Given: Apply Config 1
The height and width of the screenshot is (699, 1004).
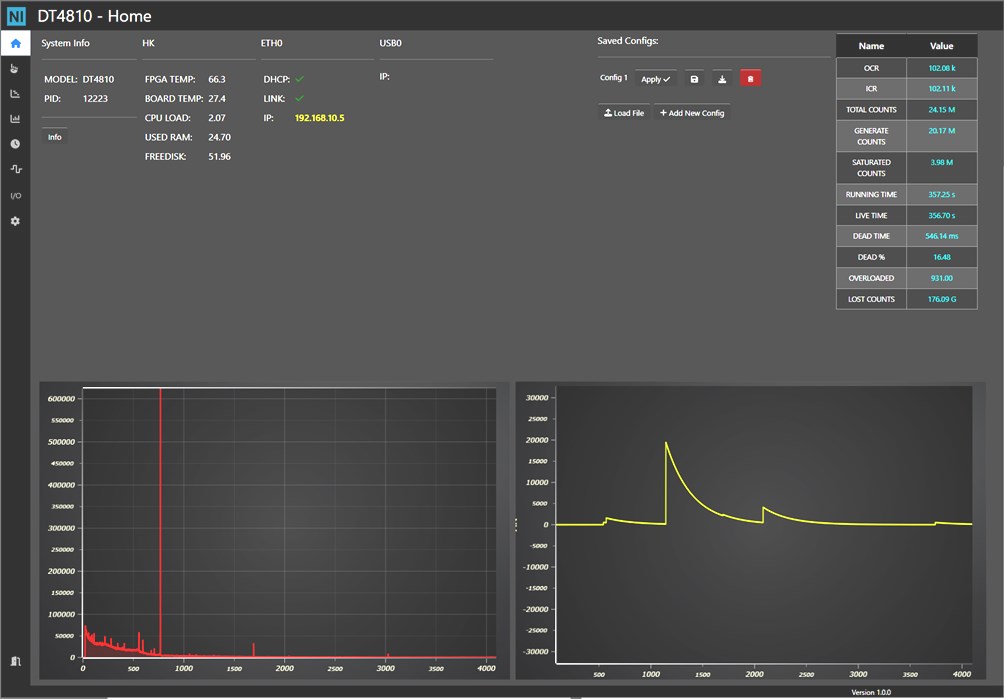Looking at the screenshot, I should pos(656,79).
